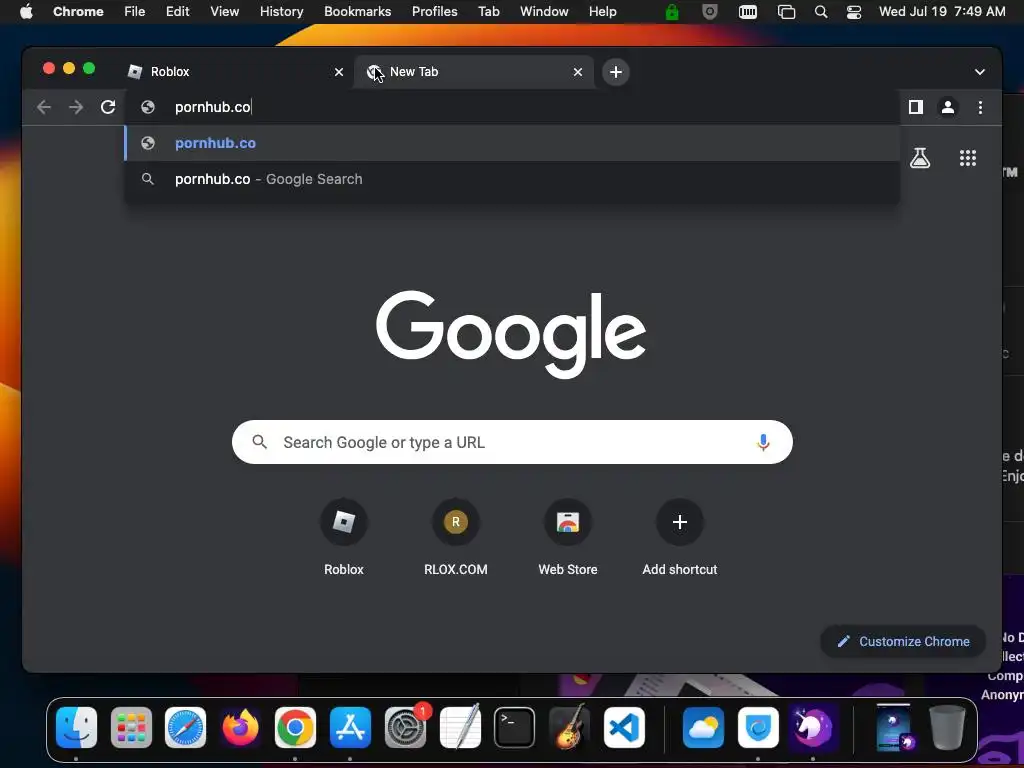Click the Search Google or type a URL box
This screenshot has width=1024, height=768.
[x=512, y=442]
